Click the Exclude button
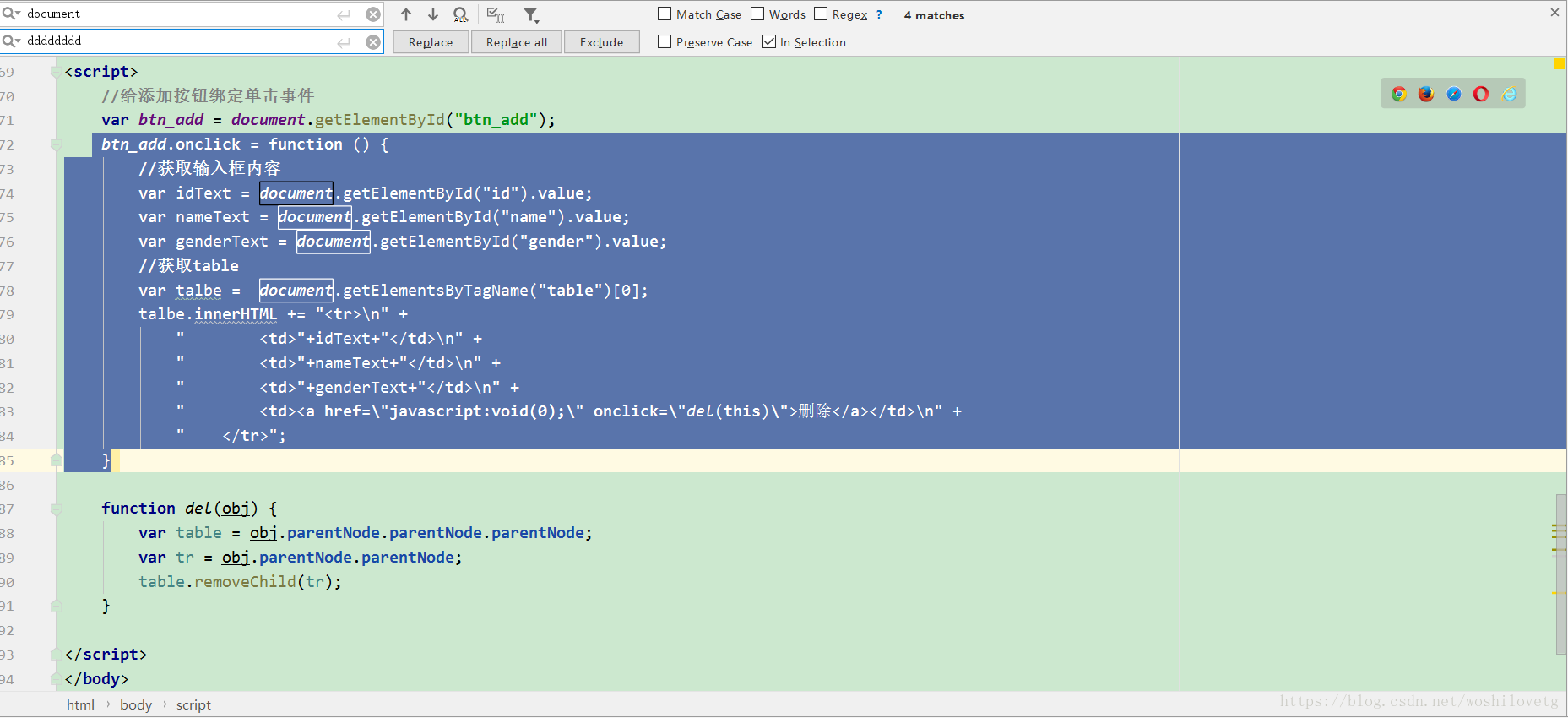Image resolution: width=1568 pixels, height=718 pixels. point(601,42)
